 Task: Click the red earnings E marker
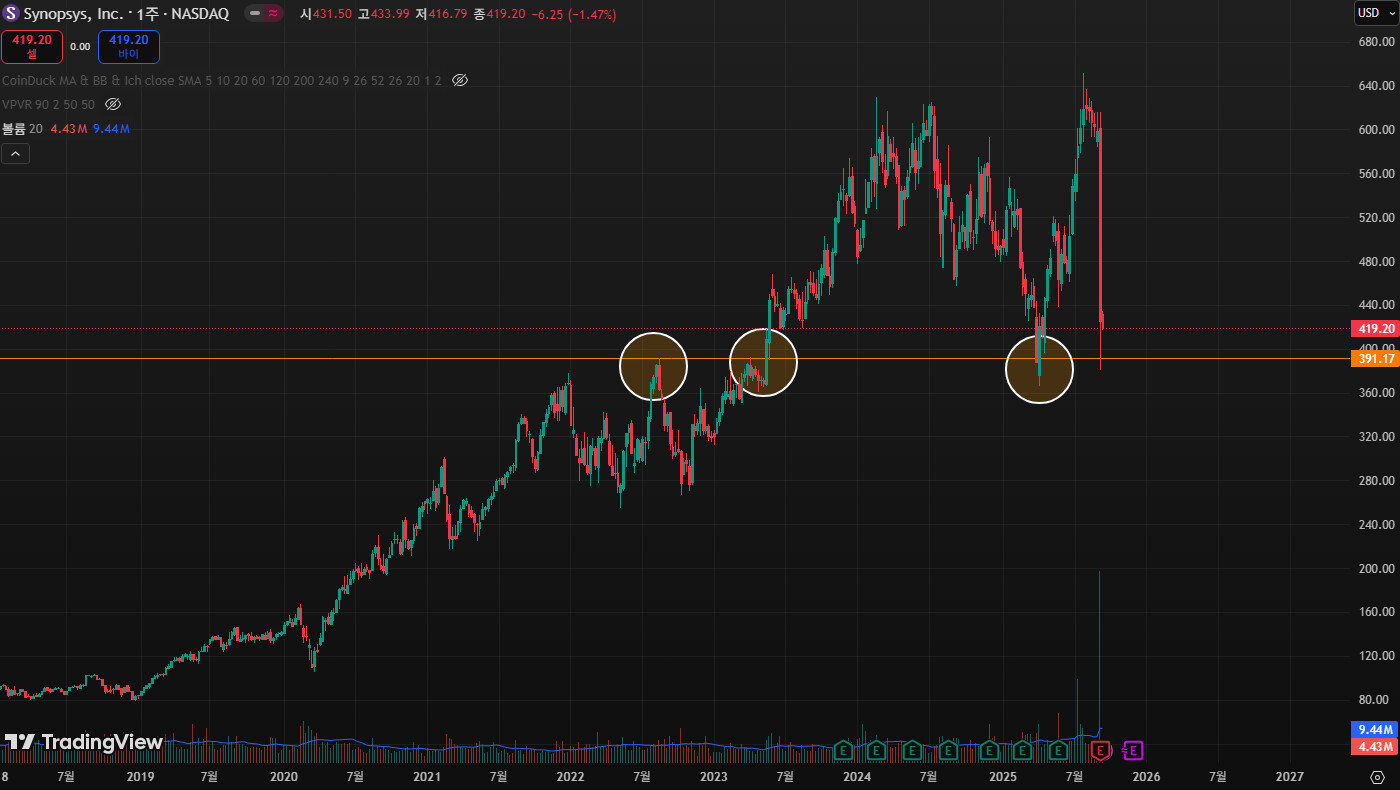click(x=1101, y=750)
